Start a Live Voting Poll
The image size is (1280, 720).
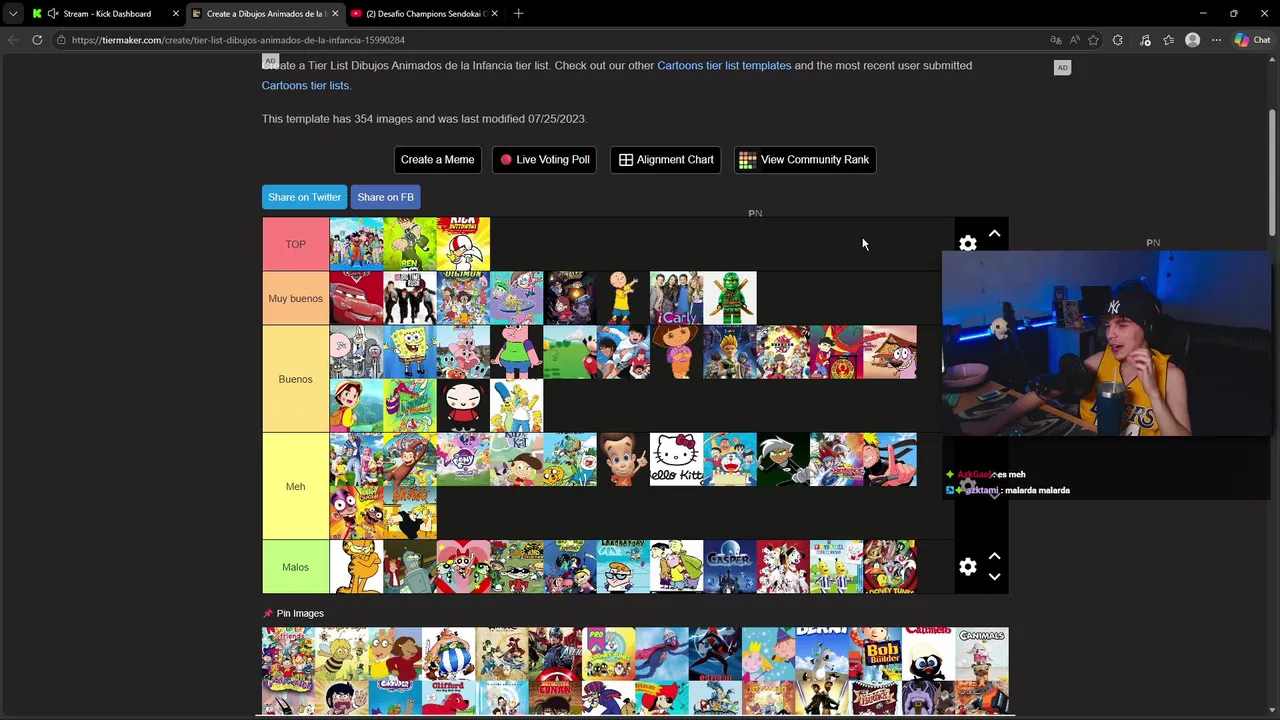[x=544, y=160]
